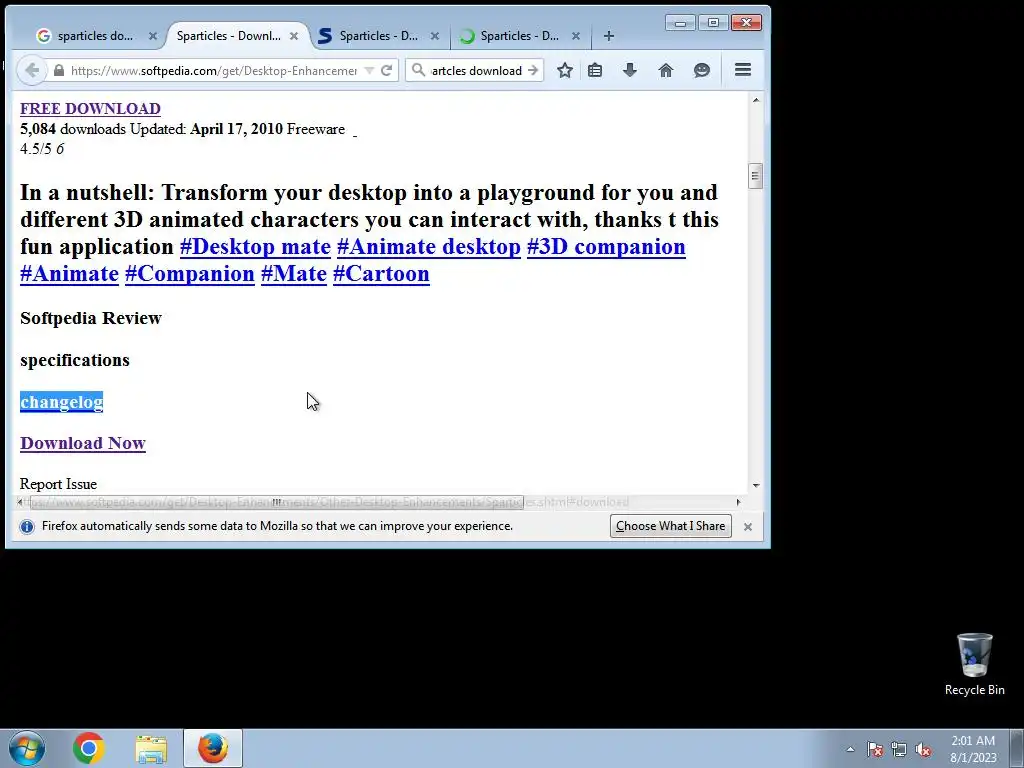1024x768 pixels.
Task: Click the Download Now link
Action: pyautogui.click(x=83, y=443)
